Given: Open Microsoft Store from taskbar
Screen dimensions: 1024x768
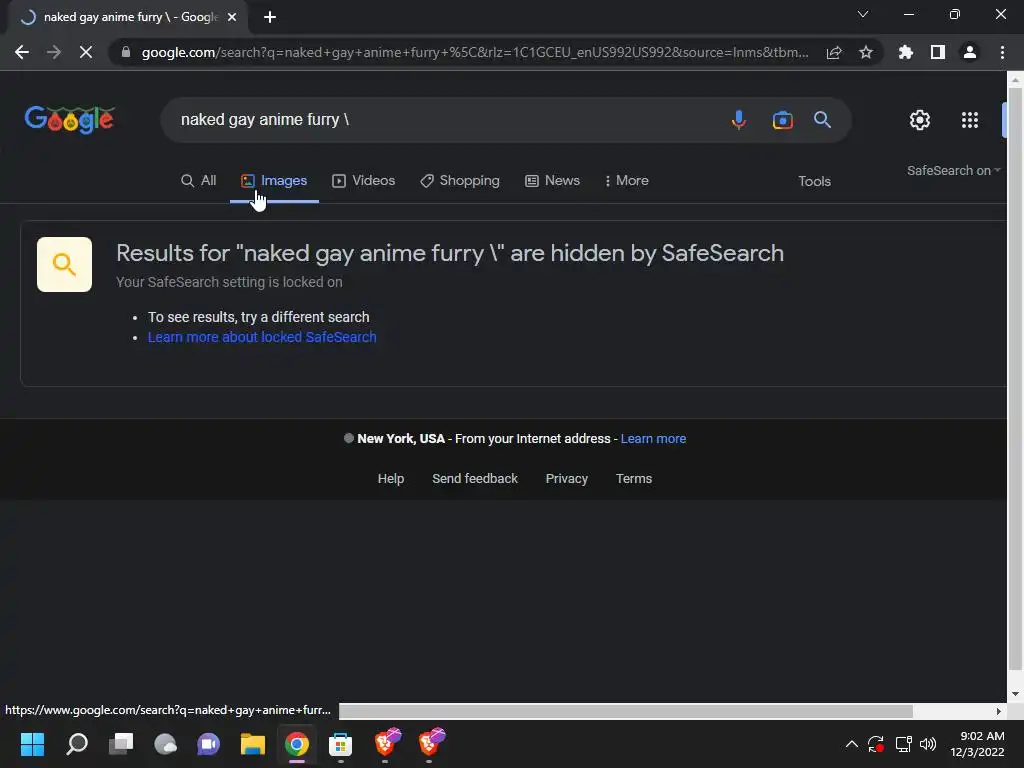Looking at the screenshot, I should click(340, 744).
